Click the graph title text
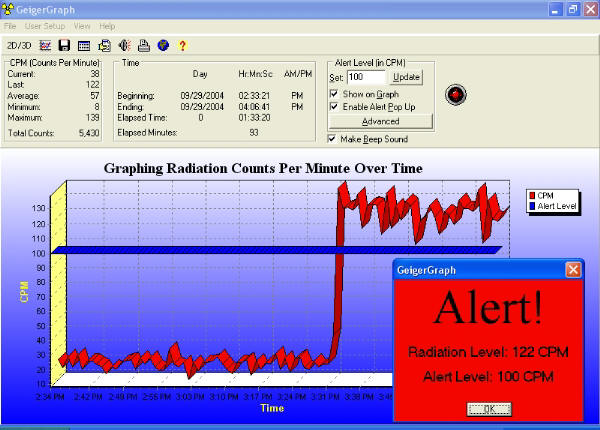 point(263,168)
